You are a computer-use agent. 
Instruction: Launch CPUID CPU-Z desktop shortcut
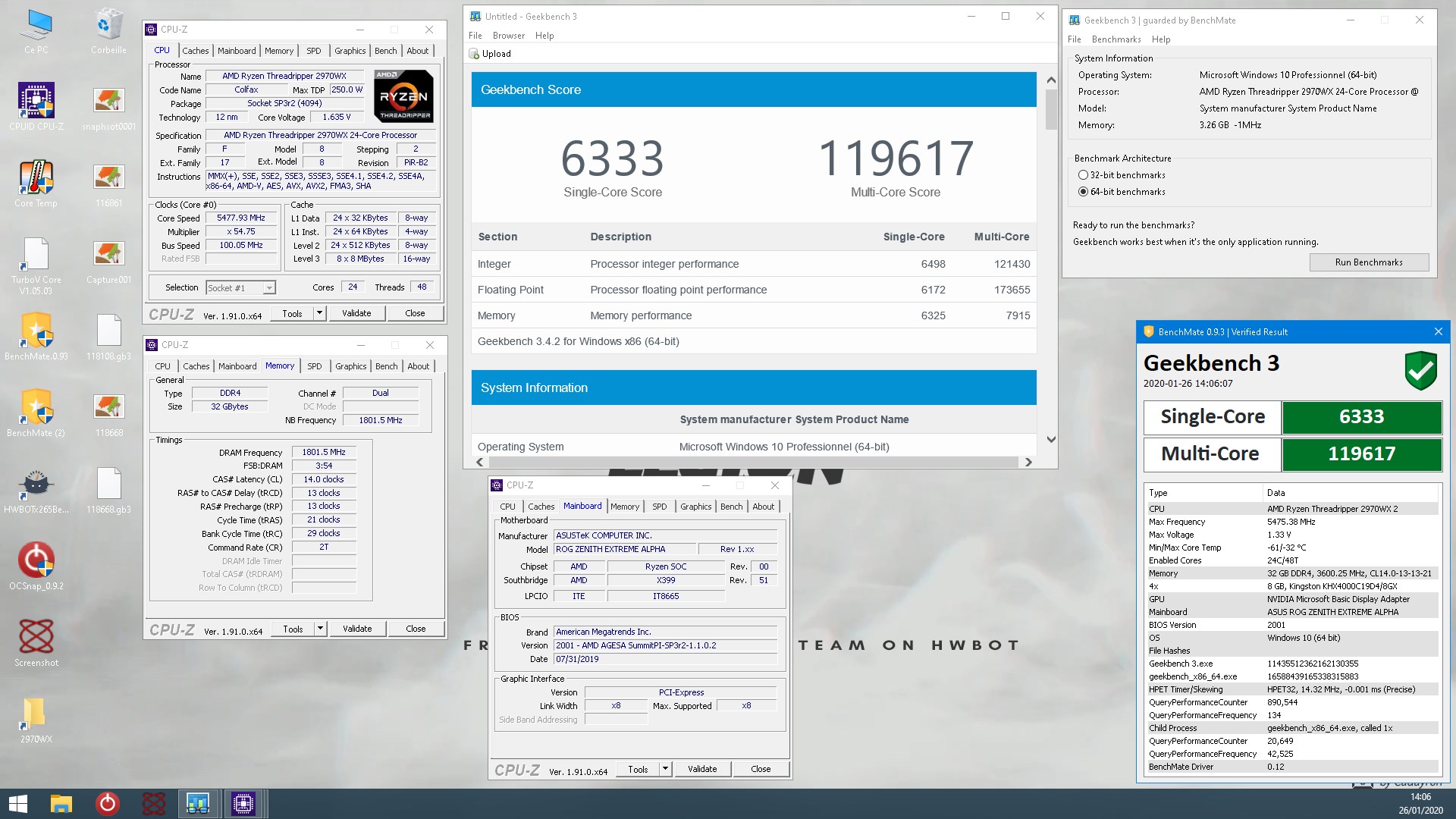click(x=36, y=107)
